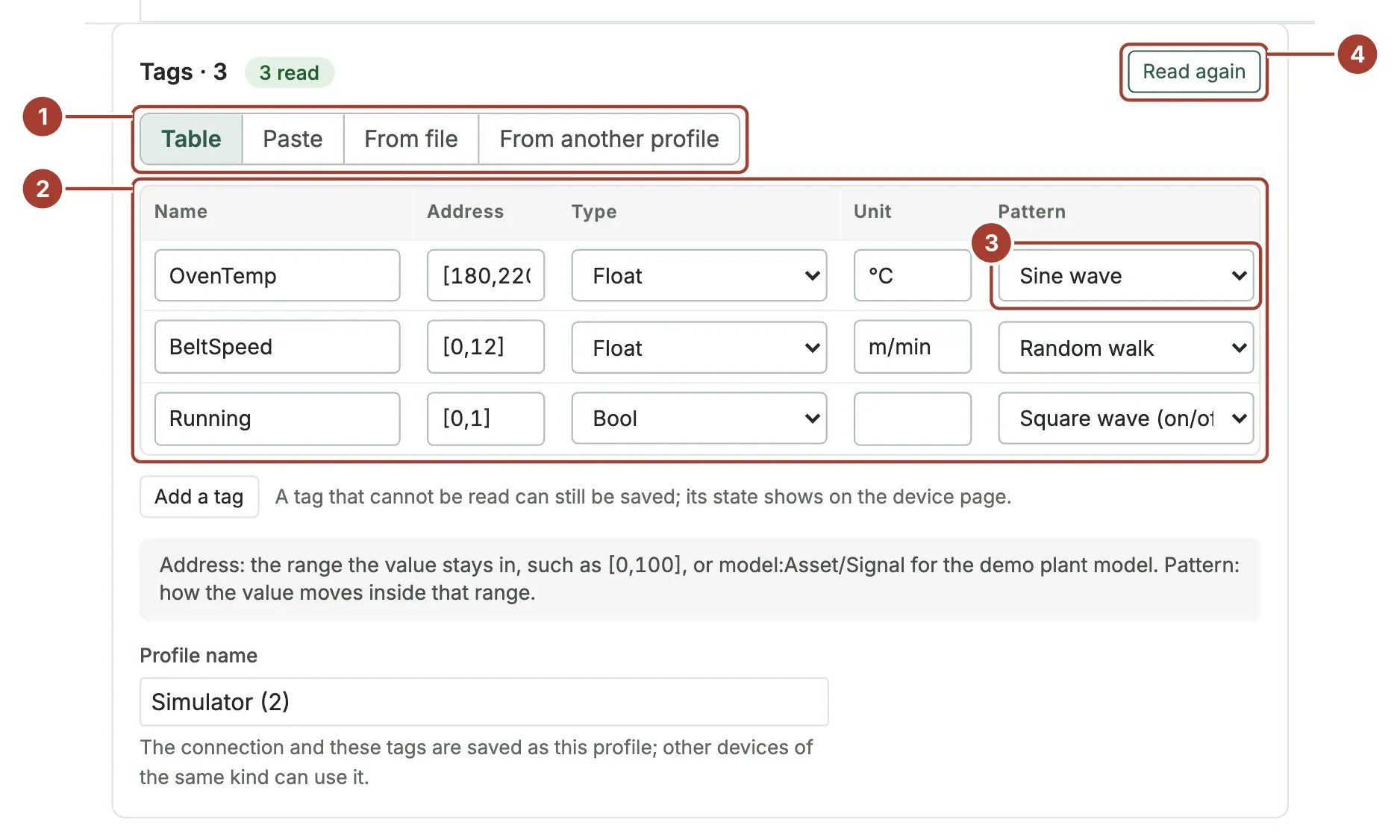Click the Pattern column header

[x=1031, y=212]
